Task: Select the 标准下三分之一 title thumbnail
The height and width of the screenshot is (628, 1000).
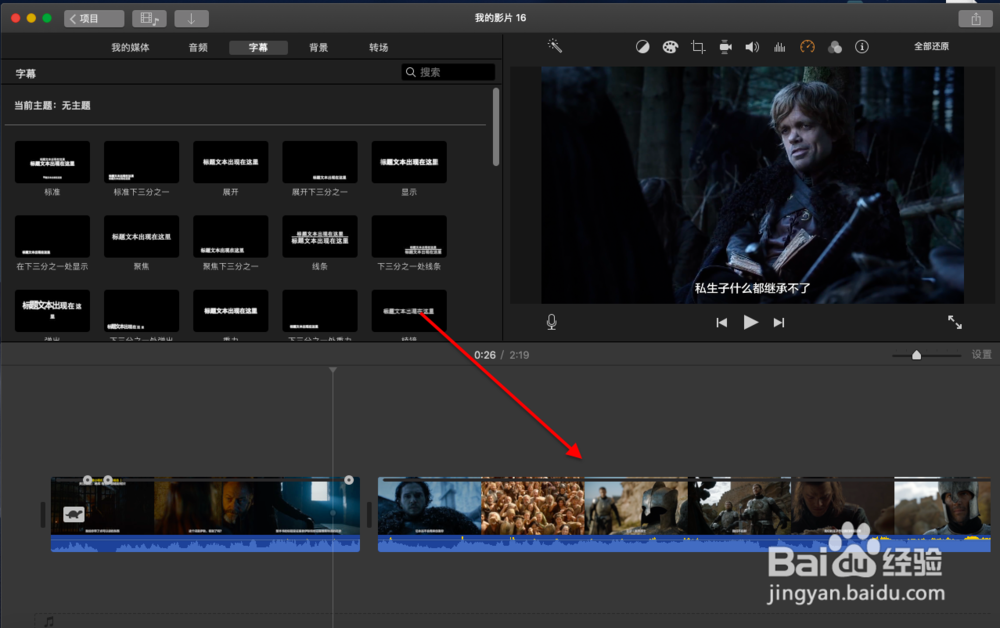Action: tap(142, 162)
